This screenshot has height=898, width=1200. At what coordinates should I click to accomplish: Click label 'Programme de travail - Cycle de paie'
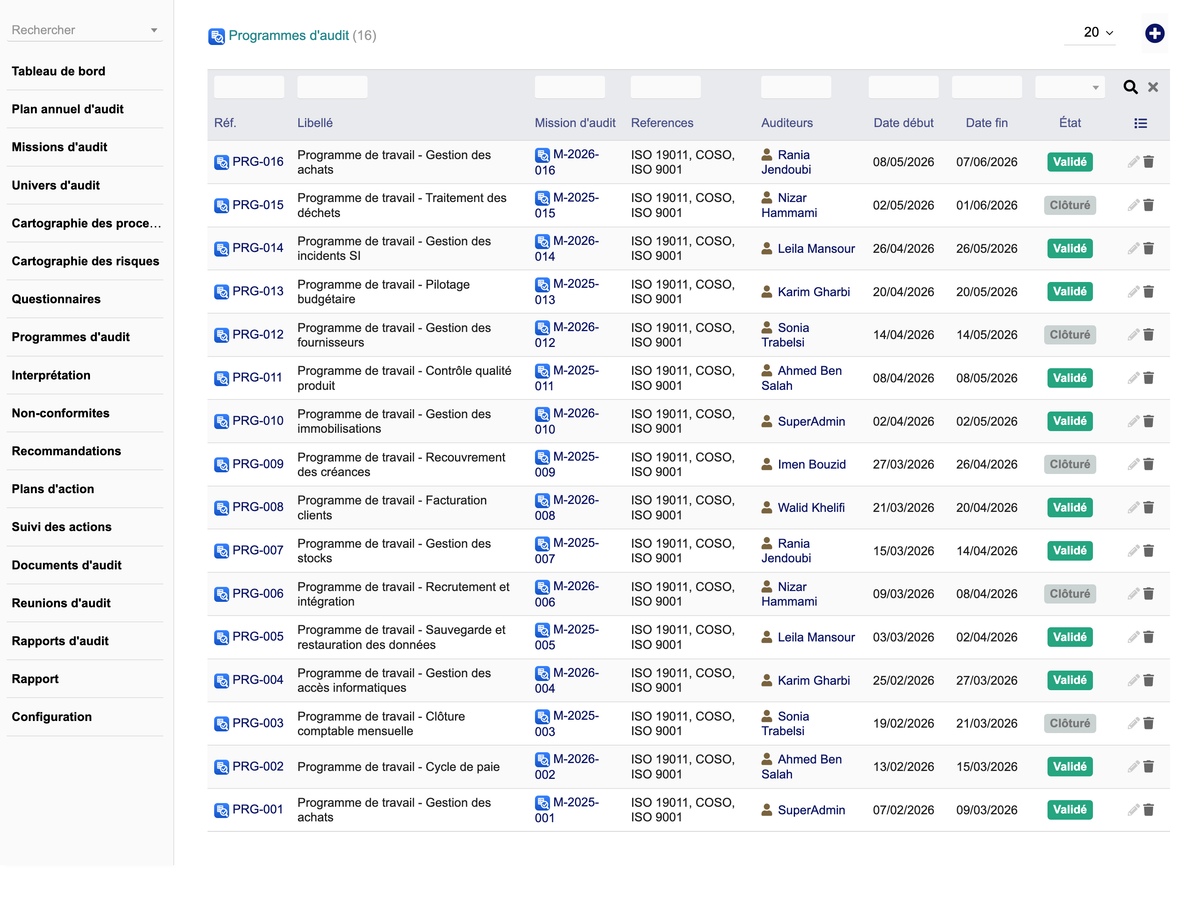tap(398, 767)
